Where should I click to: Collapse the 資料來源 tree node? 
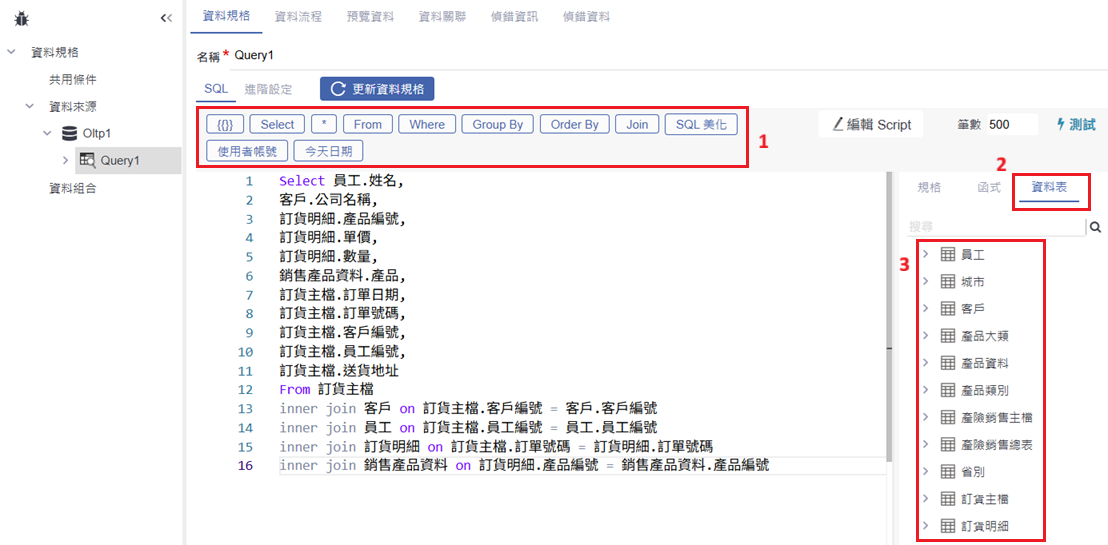pos(30,106)
